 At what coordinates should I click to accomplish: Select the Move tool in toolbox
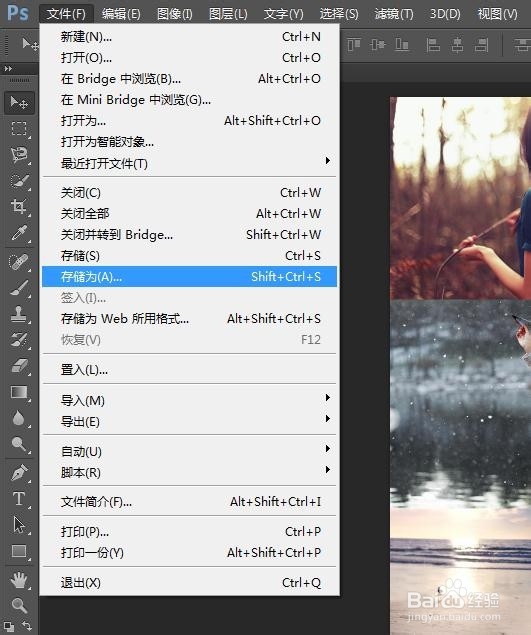pyautogui.click(x=19, y=103)
